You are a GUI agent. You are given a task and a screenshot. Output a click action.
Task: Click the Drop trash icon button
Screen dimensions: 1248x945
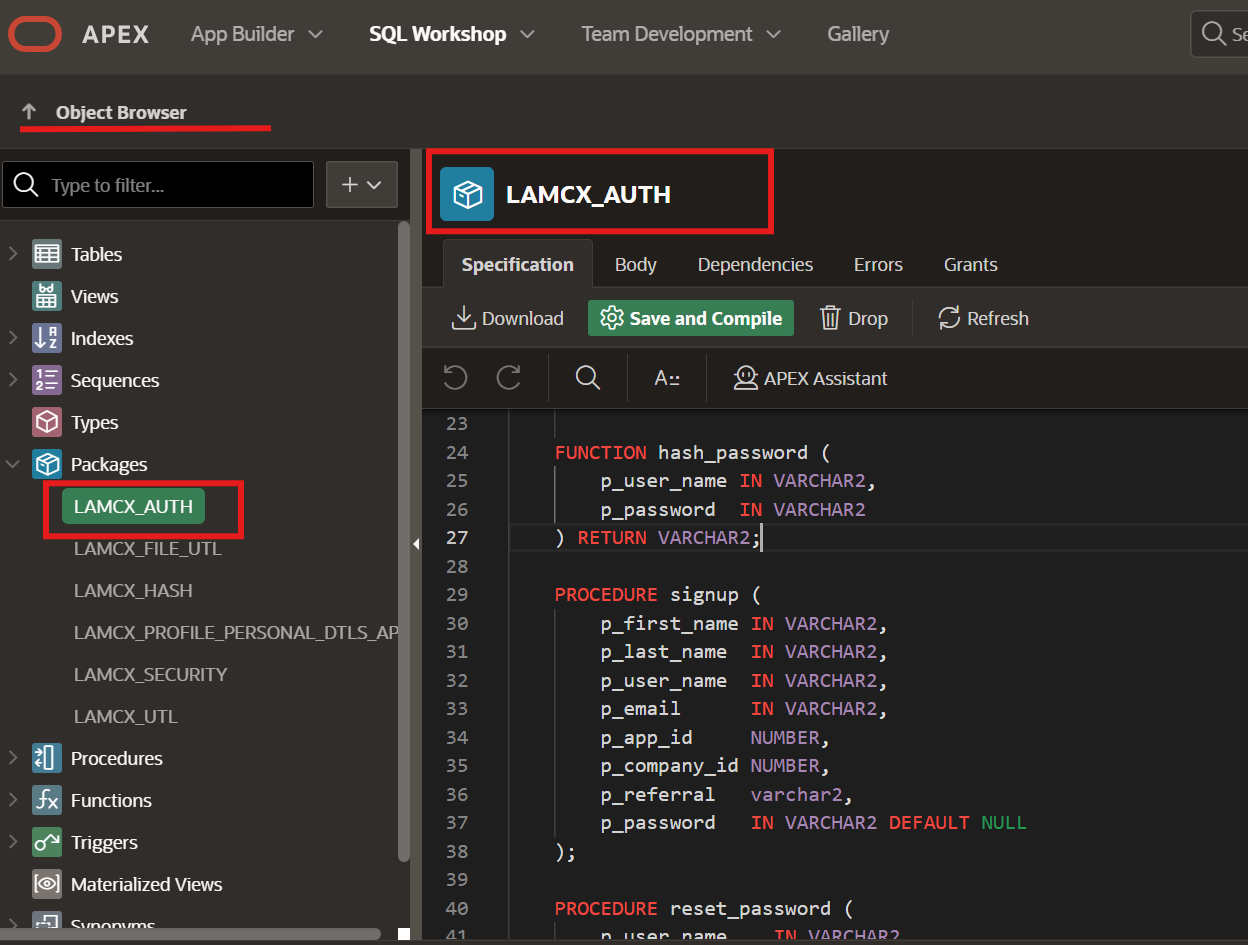pyautogui.click(x=853, y=318)
